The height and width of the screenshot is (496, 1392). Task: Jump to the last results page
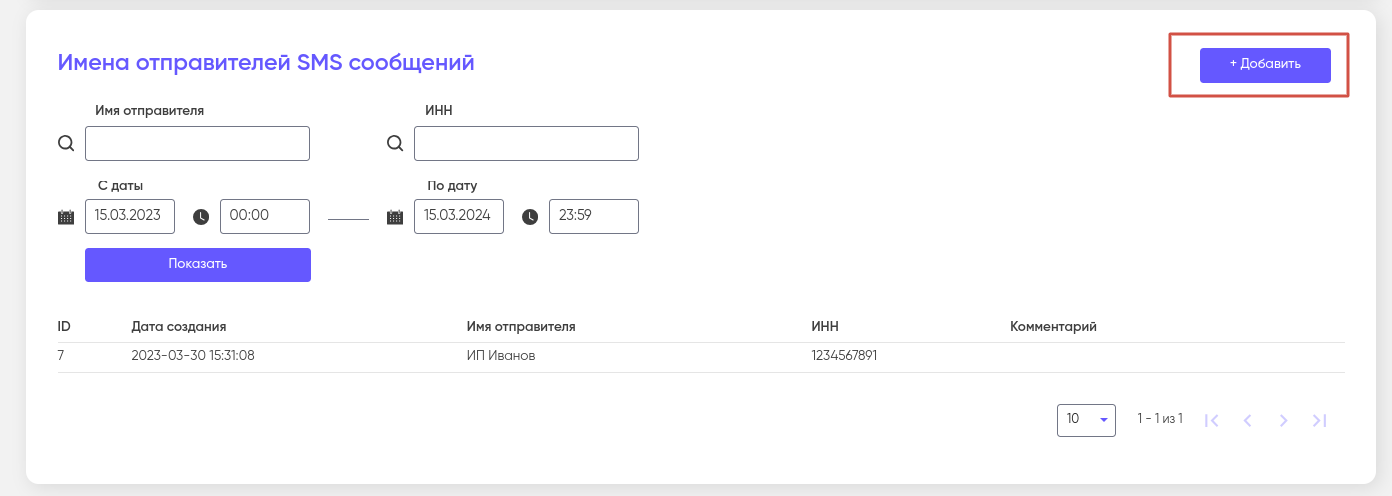coord(1319,420)
